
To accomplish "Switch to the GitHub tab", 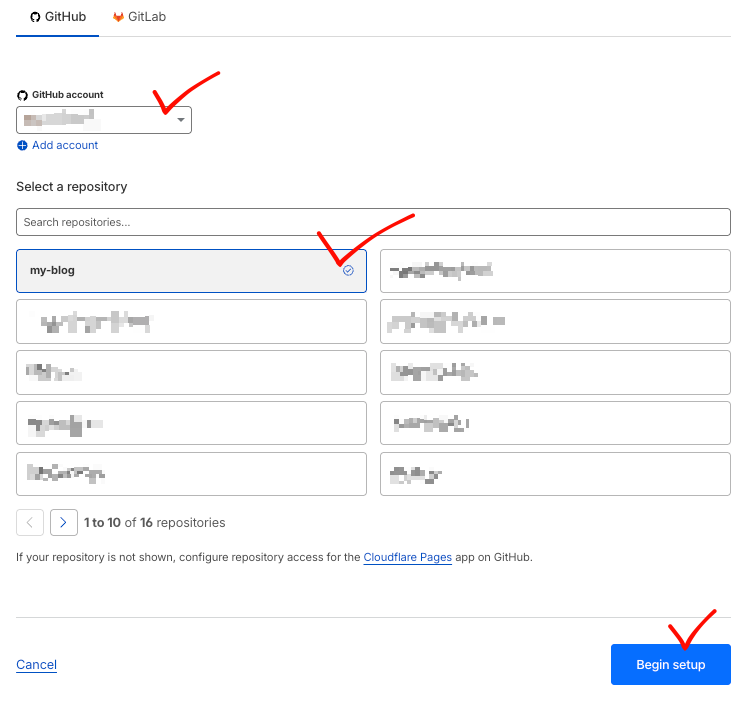I will 57,17.
